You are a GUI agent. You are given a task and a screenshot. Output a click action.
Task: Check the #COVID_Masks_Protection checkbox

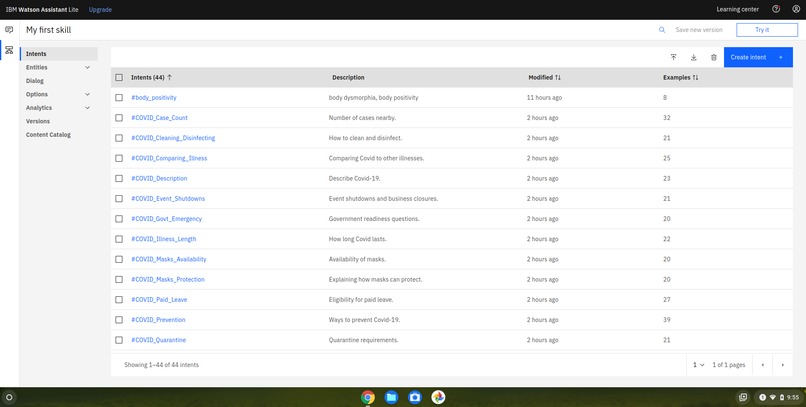coord(119,280)
